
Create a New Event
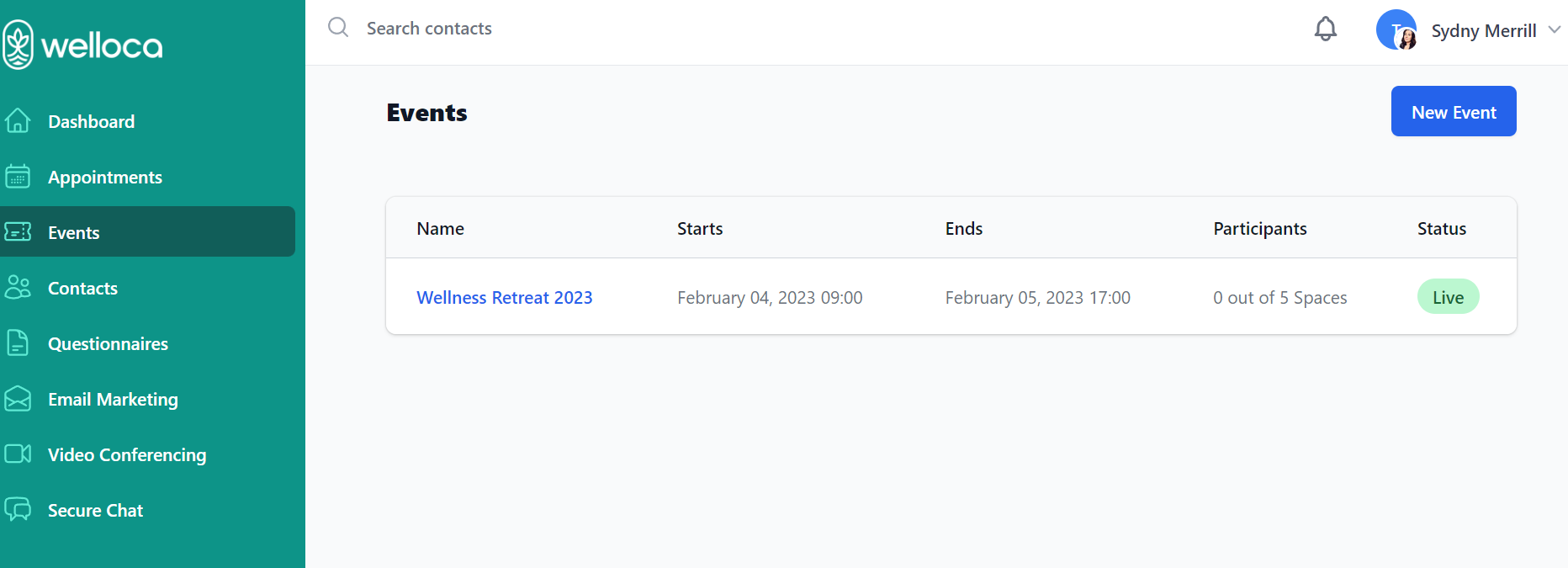[x=1454, y=111]
